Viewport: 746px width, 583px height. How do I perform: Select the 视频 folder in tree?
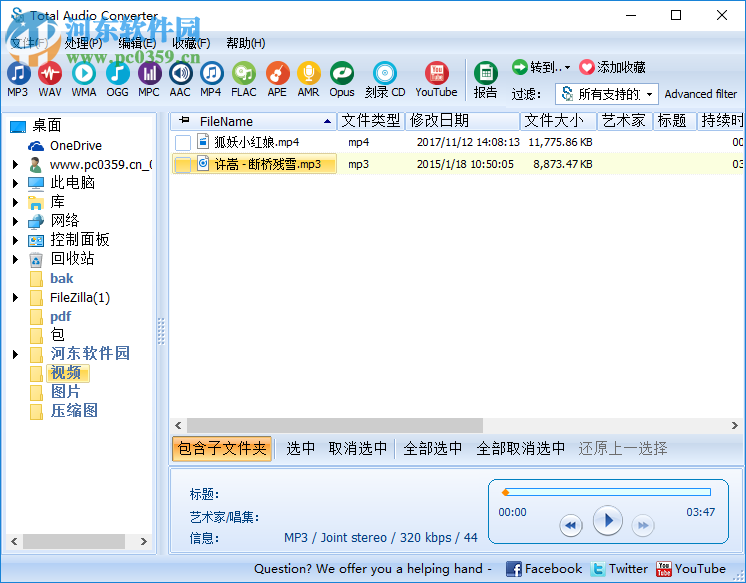click(x=66, y=373)
